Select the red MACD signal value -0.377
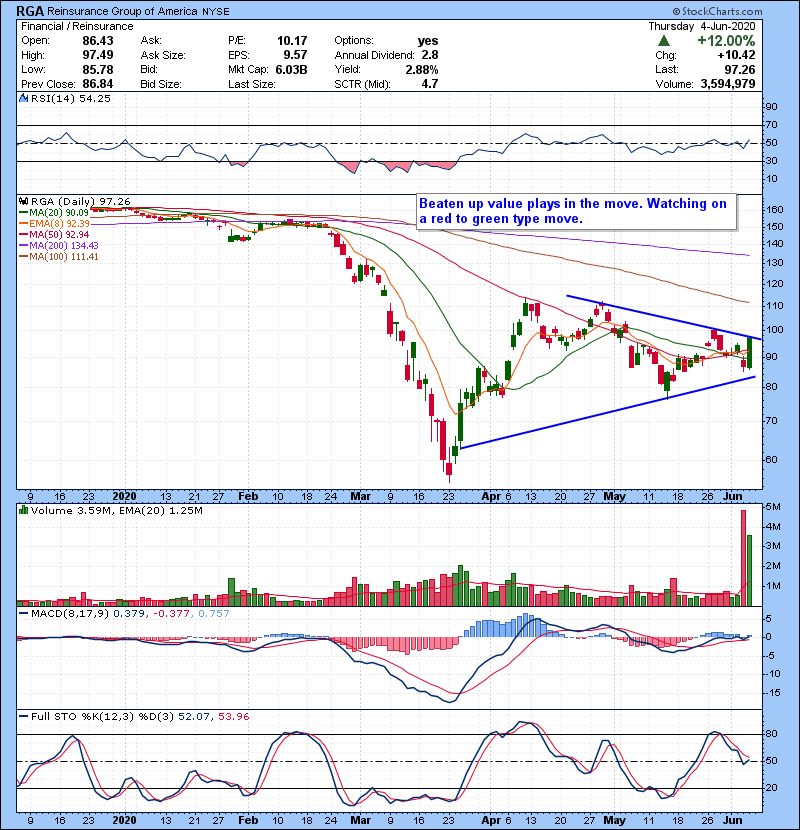 pyautogui.click(x=173, y=614)
